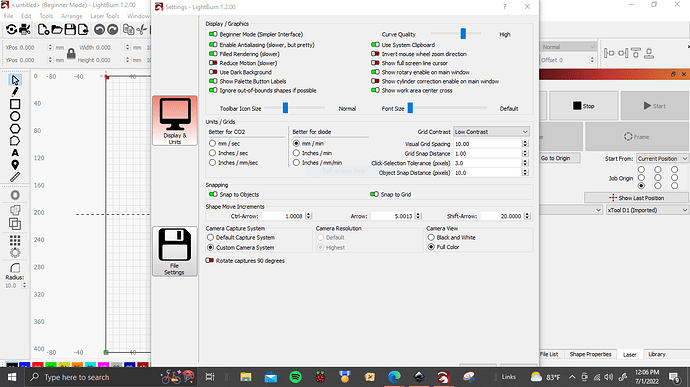This screenshot has height=387, width=690.
Task: Open the Grid Array tool
Action: 15,240
